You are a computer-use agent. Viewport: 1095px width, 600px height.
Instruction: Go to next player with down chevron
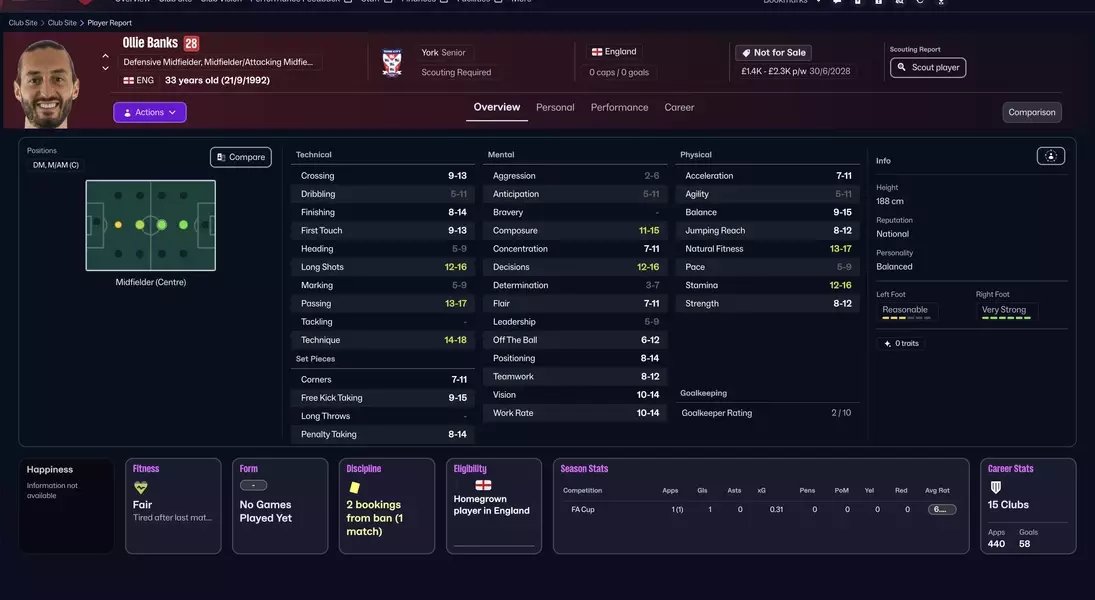click(x=106, y=69)
